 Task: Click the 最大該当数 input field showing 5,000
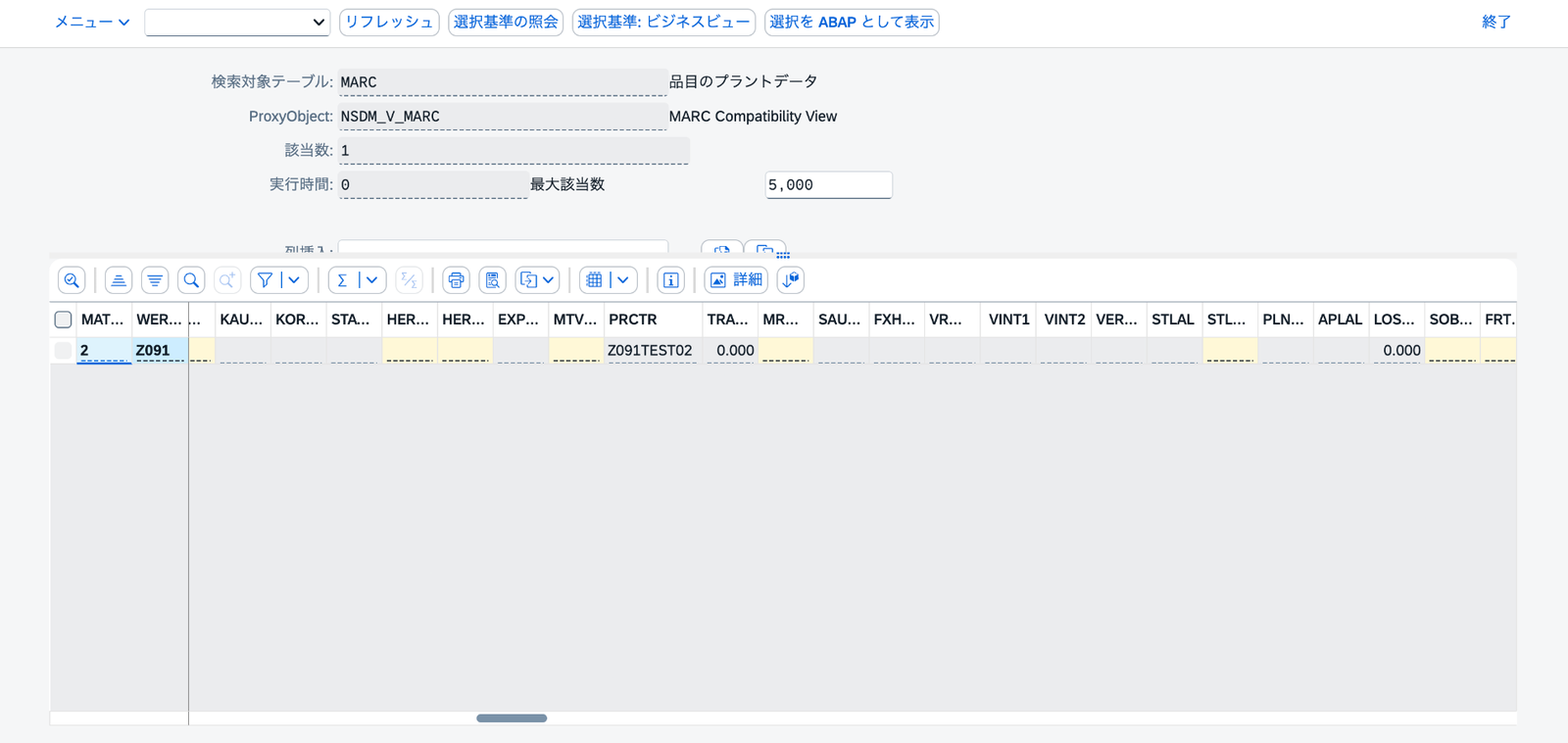coord(829,184)
